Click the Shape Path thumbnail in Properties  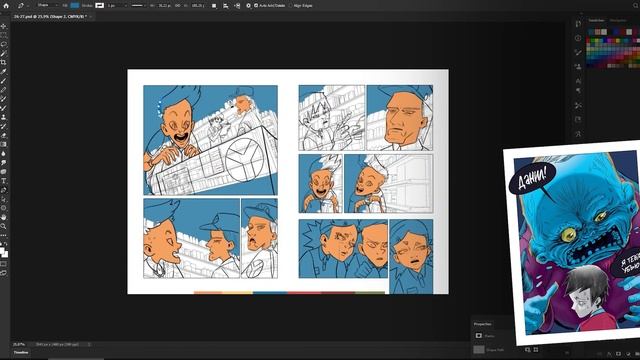(x=479, y=350)
